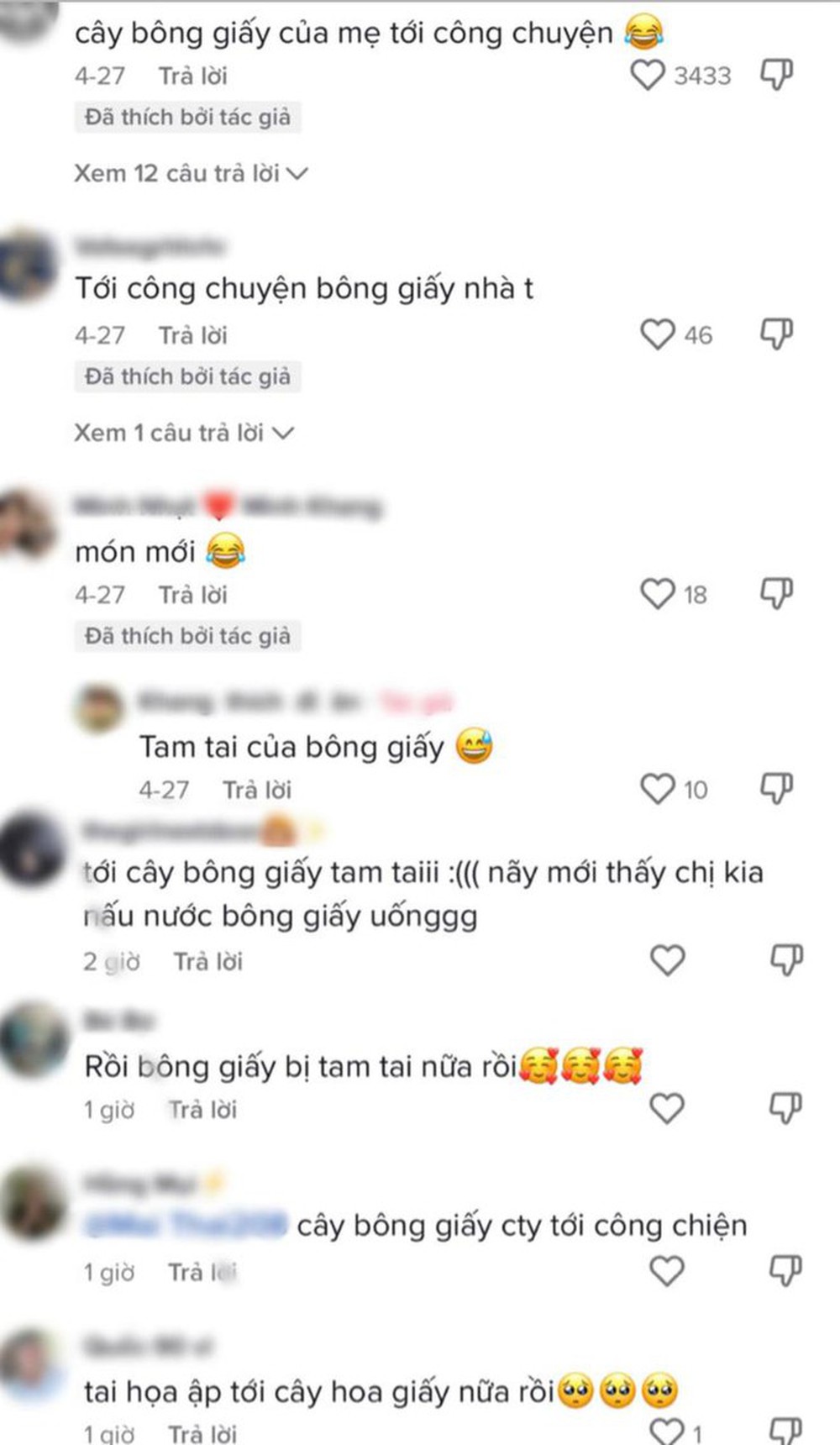Like the 'Rồi bông giấy bị tam tai' comment
The image size is (840, 1445).
pyautogui.click(x=668, y=1109)
